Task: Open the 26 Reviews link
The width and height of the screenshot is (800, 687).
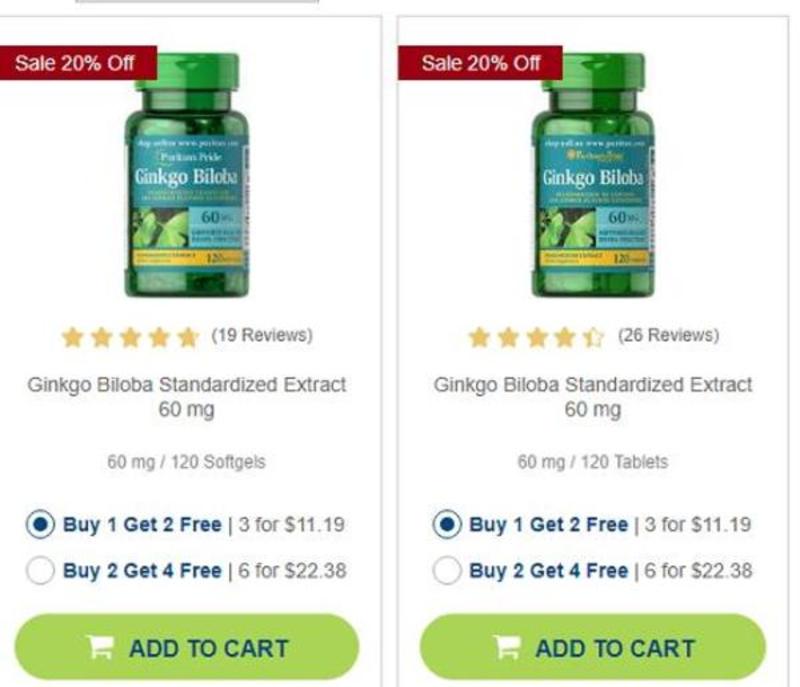Action: pos(668,335)
